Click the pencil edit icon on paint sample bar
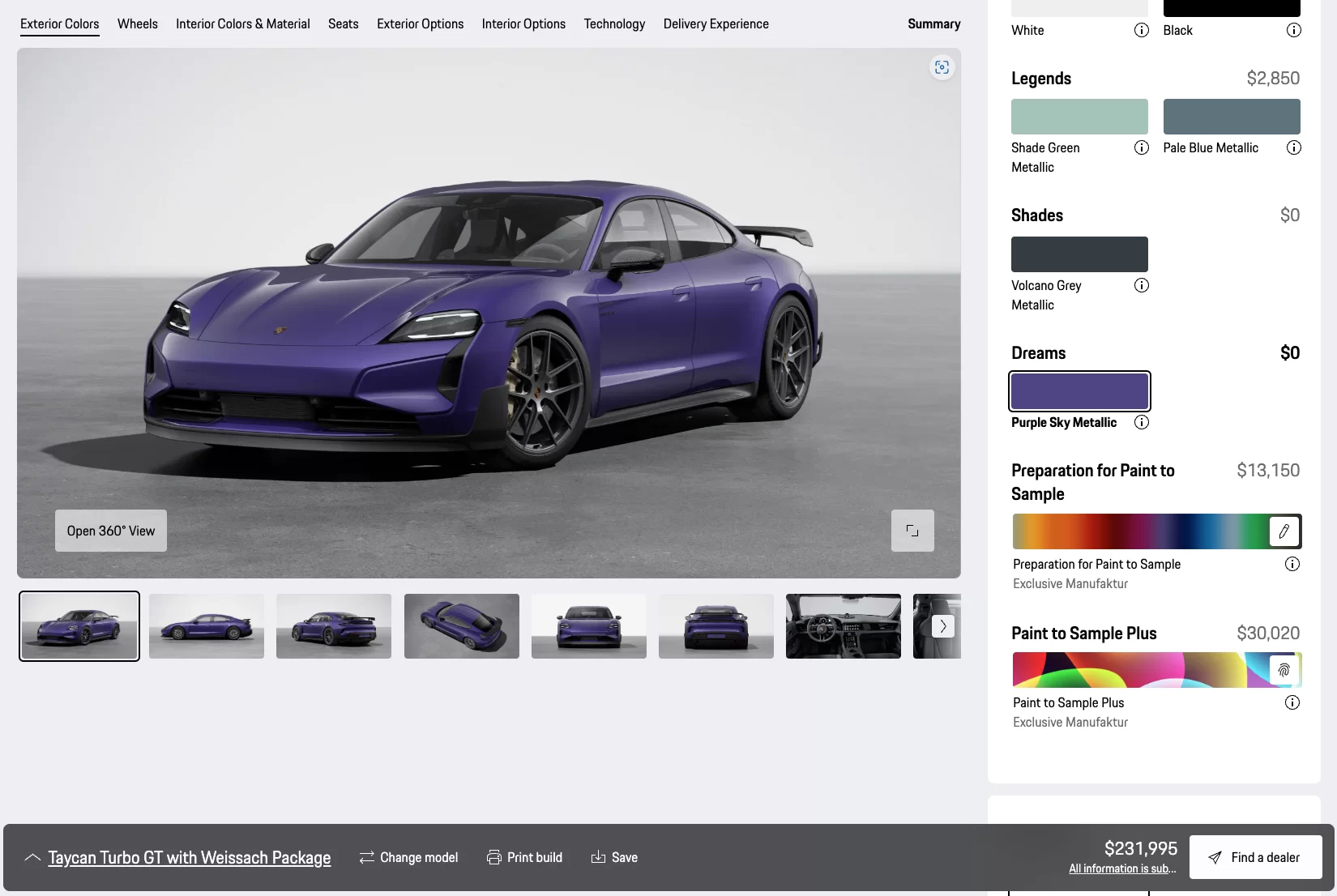This screenshot has width=1337, height=896. [x=1284, y=531]
